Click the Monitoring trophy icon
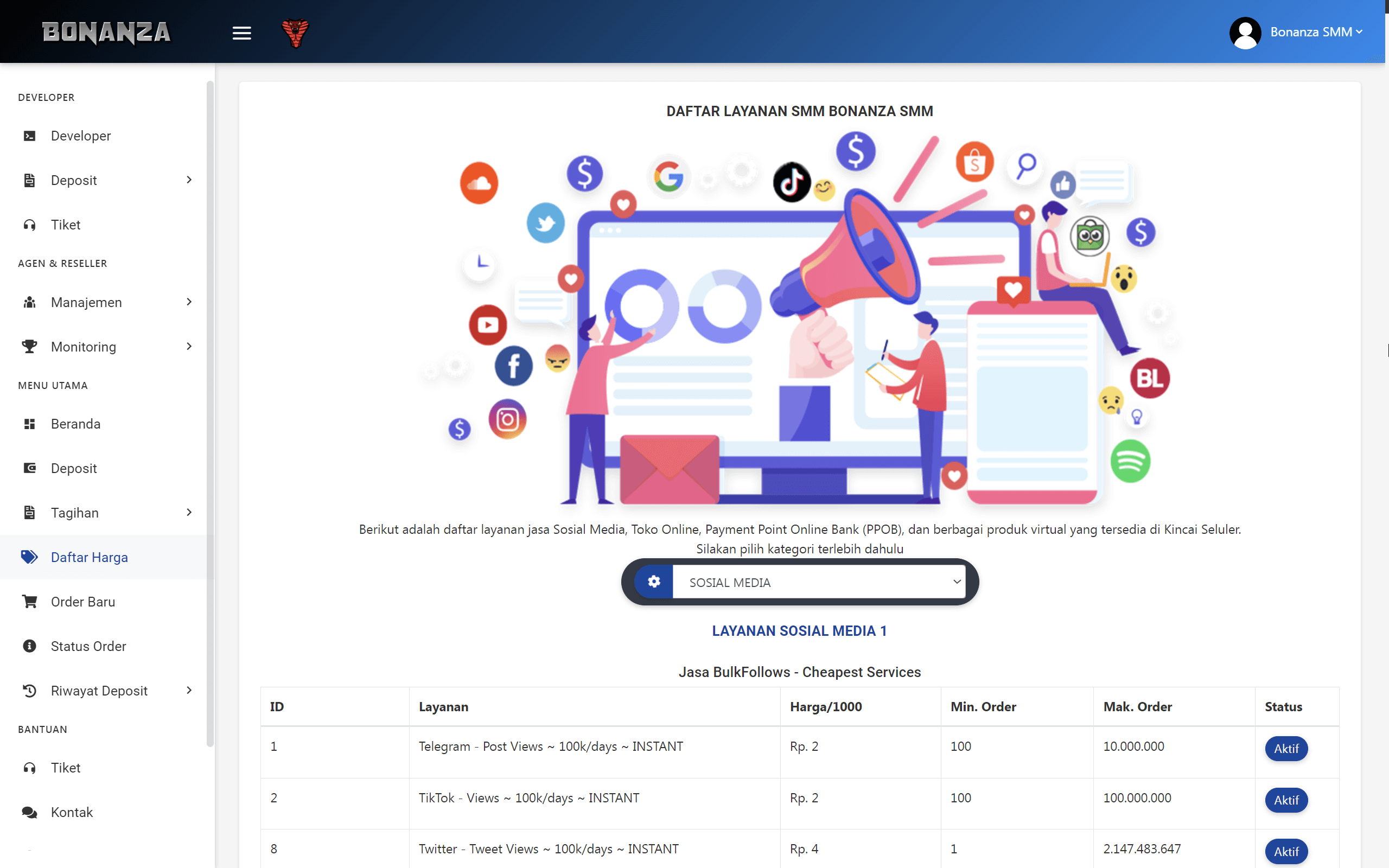Viewport: 1389px width, 868px height. pyautogui.click(x=29, y=347)
